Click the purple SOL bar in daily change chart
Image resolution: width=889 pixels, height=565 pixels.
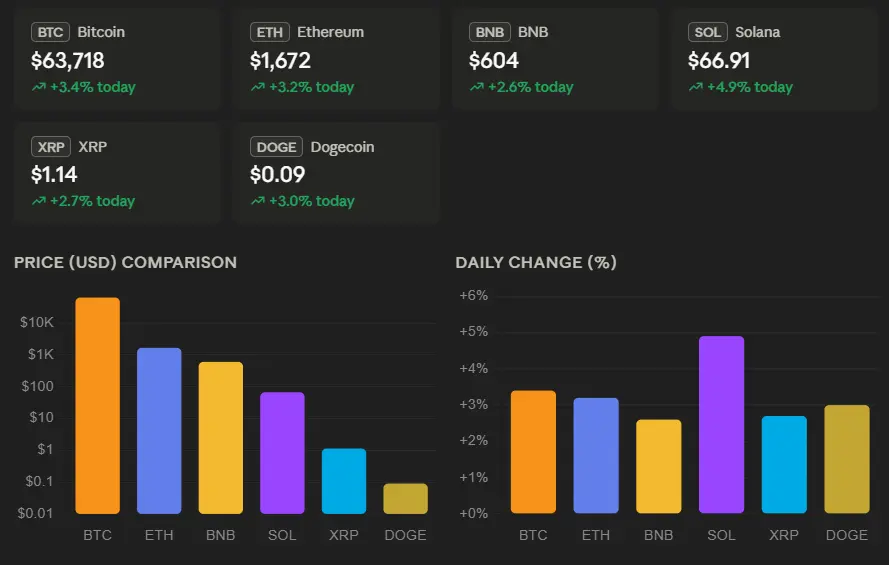click(x=721, y=424)
